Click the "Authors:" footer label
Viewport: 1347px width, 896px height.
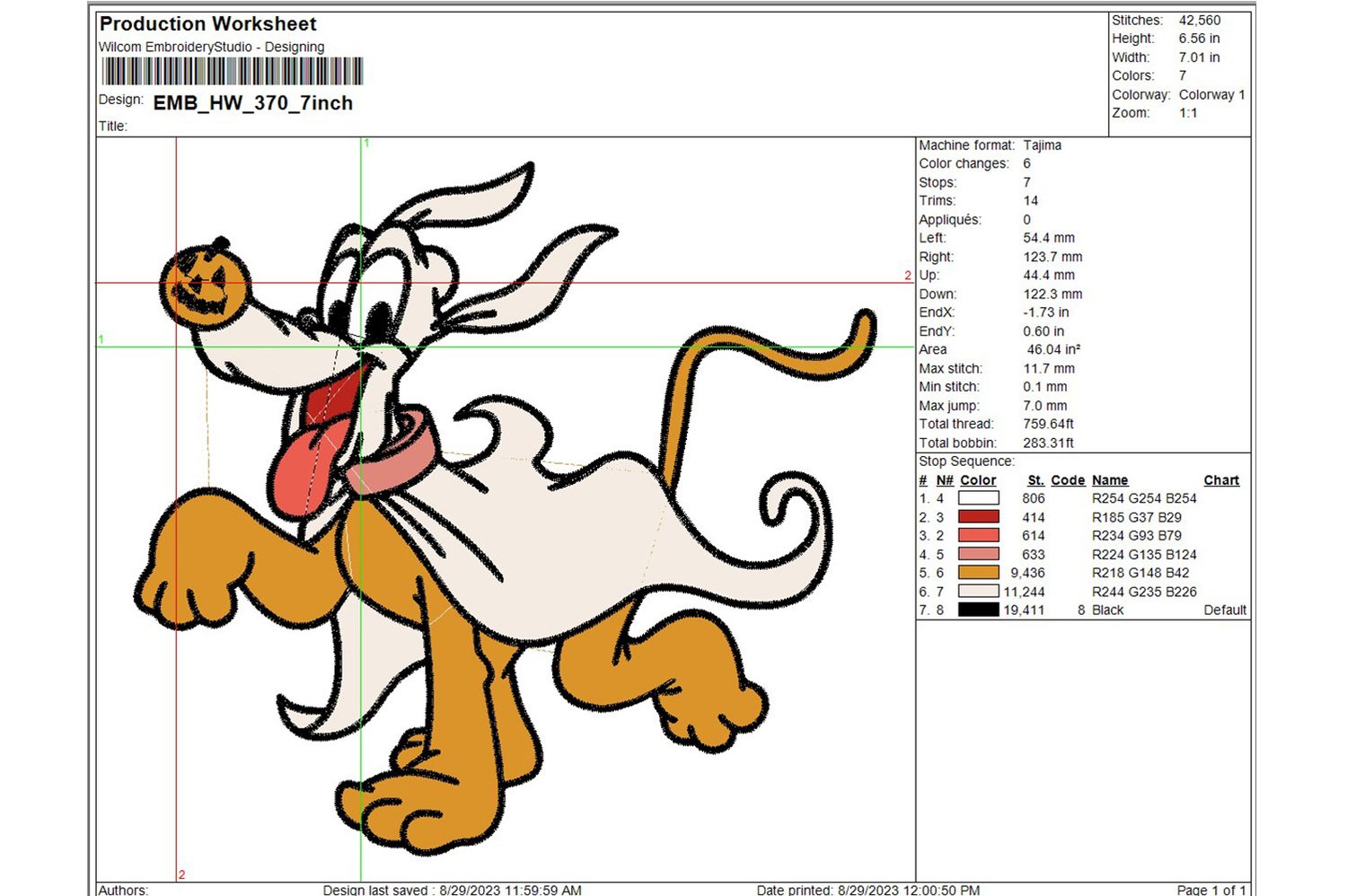pyautogui.click(x=123, y=890)
